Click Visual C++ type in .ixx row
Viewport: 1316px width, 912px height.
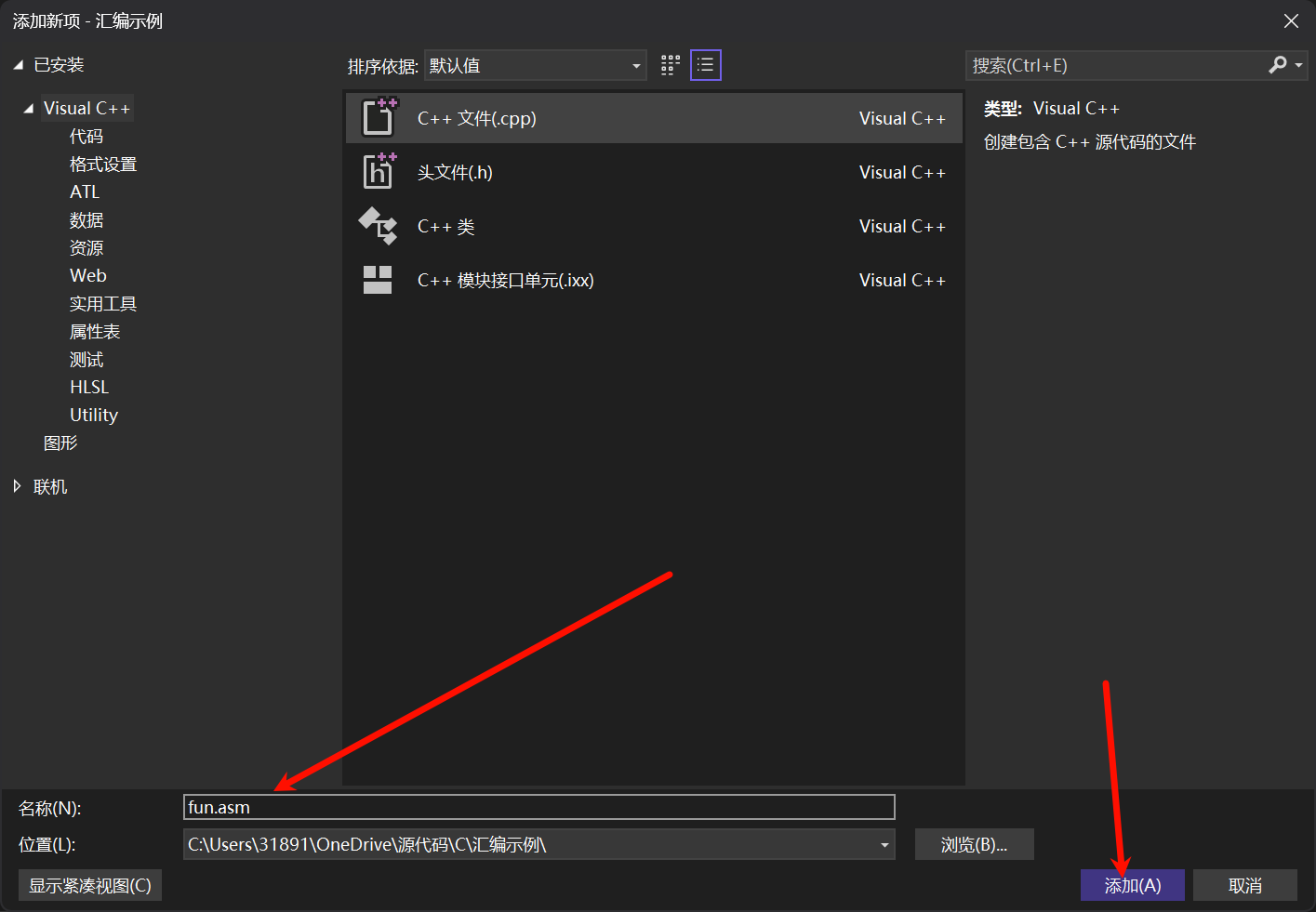[902, 281]
